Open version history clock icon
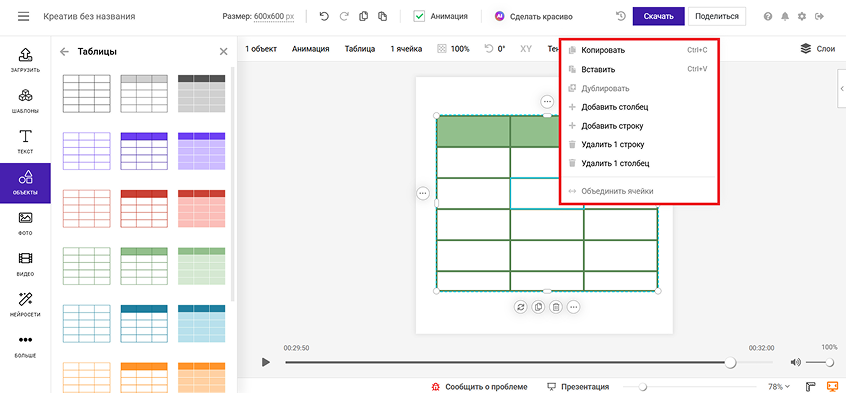This screenshot has width=846, height=393. 620,16
